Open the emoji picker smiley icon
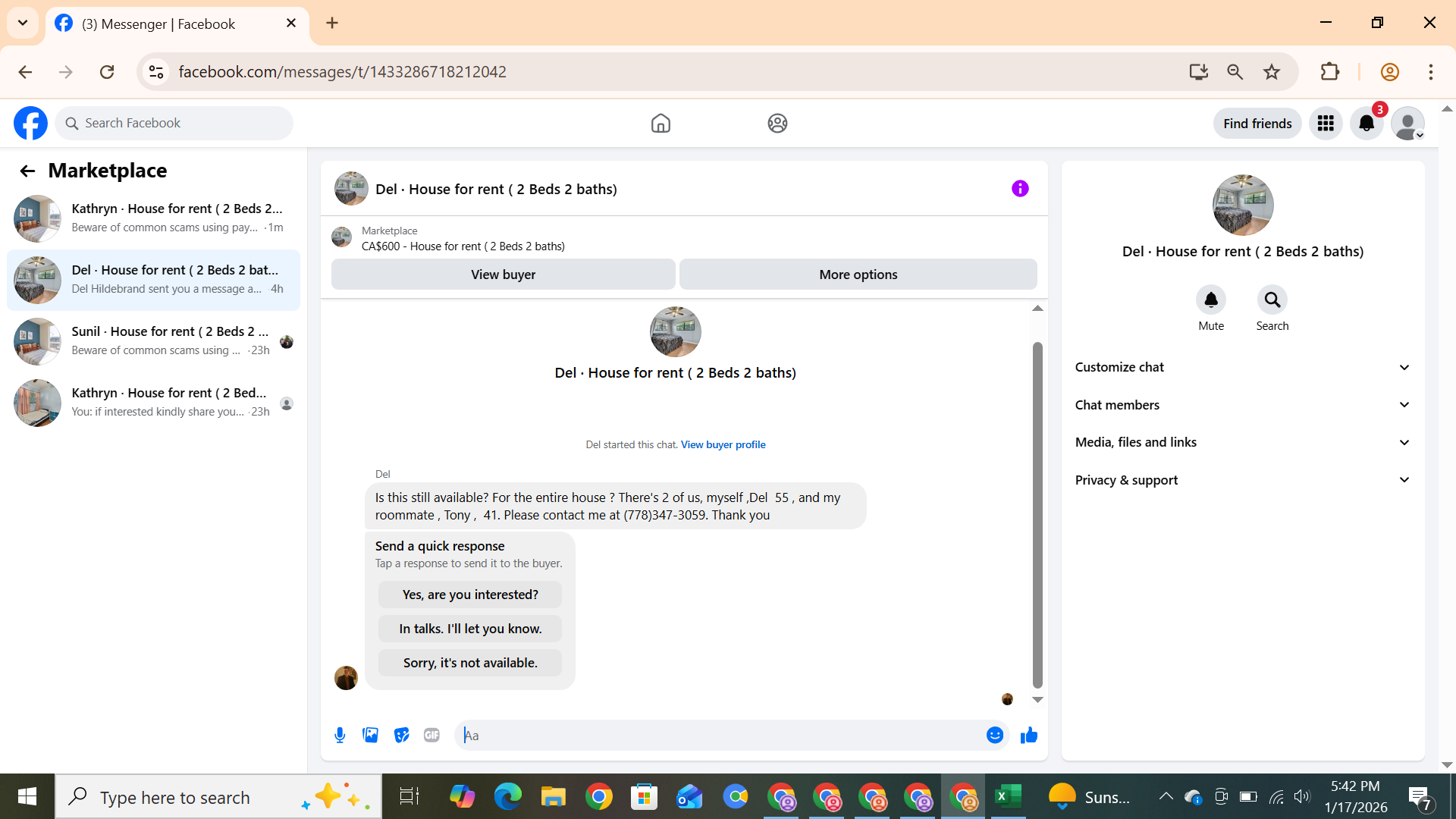Viewport: 1456px width, 819px height. click(995, 735)
